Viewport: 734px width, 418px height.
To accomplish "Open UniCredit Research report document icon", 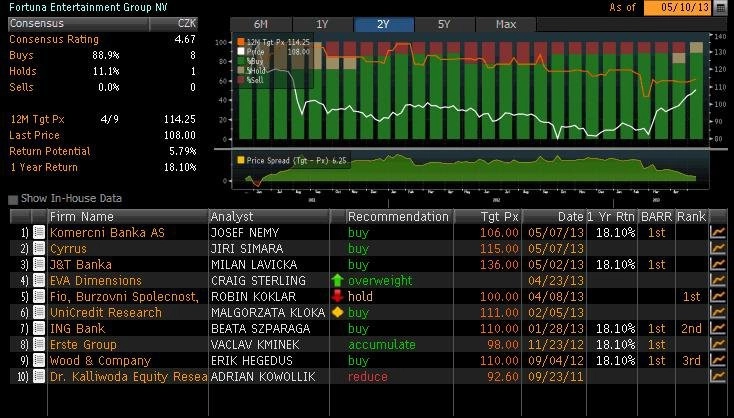I will tap(39, 312).
